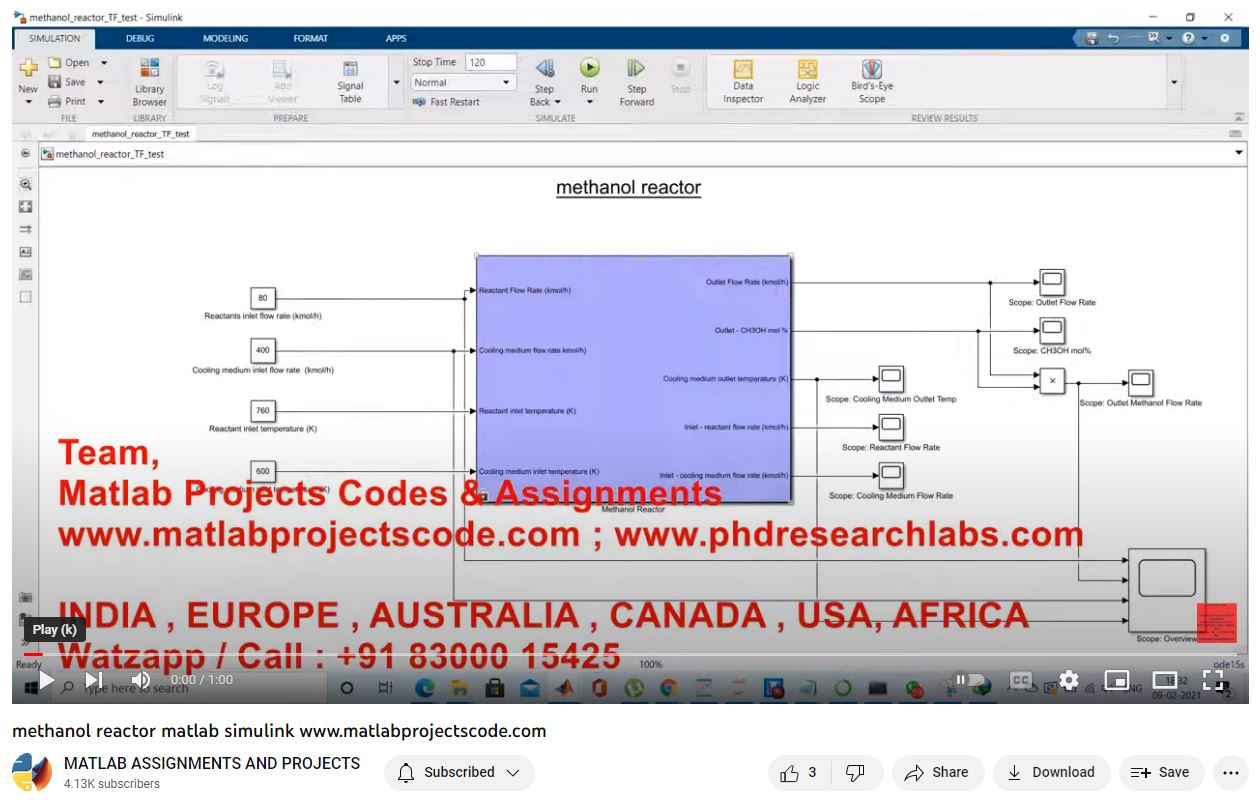
Task: Mute the video using the speaker icon
Action: tap(141, 681)
